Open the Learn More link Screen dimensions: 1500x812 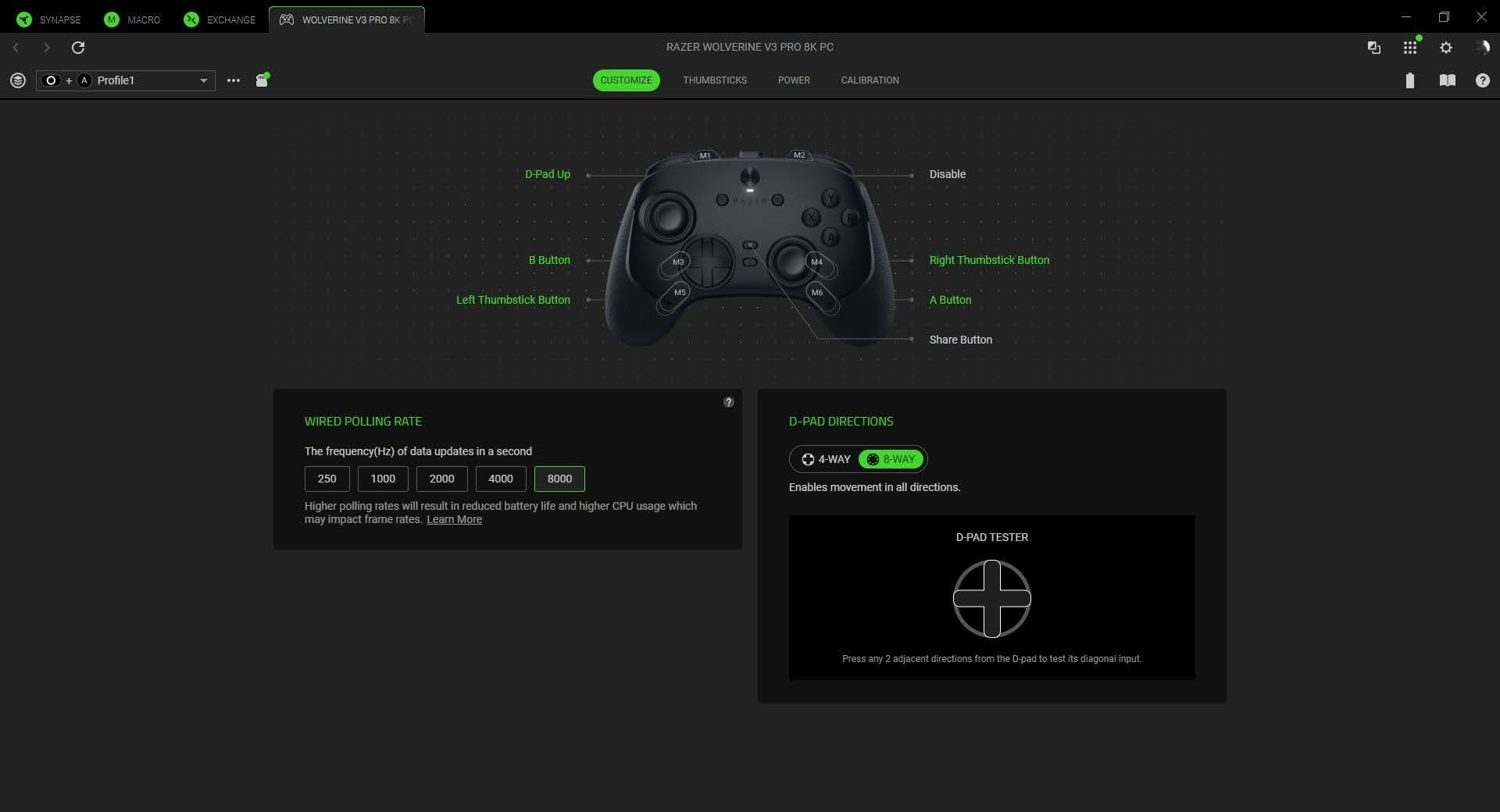point(454,519)
